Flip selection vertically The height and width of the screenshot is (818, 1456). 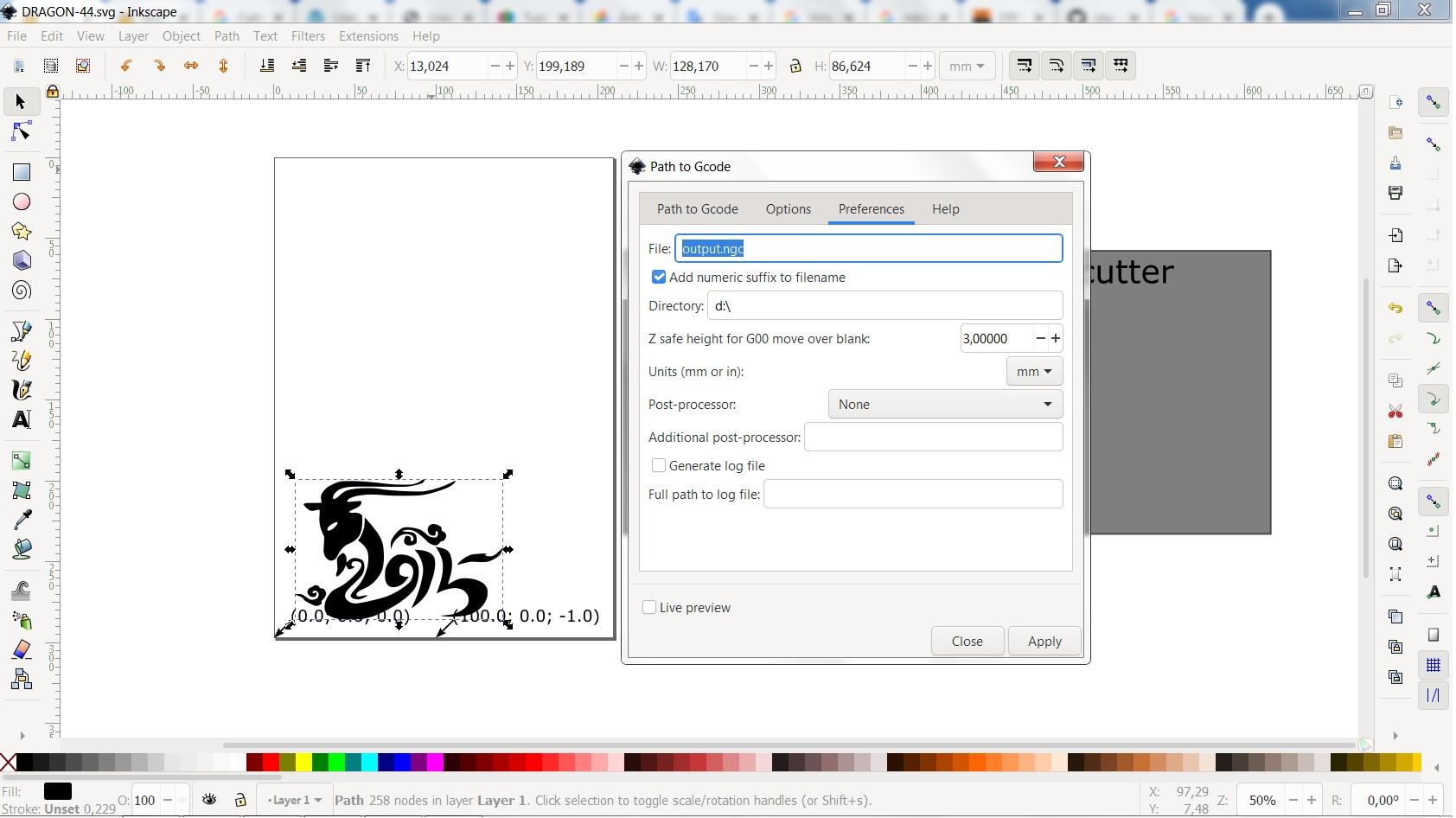click(x=223, y=66)
